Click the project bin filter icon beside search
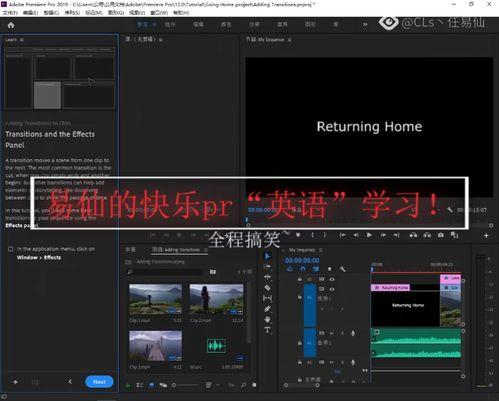The image size is (499, 401). pos(213,272)
